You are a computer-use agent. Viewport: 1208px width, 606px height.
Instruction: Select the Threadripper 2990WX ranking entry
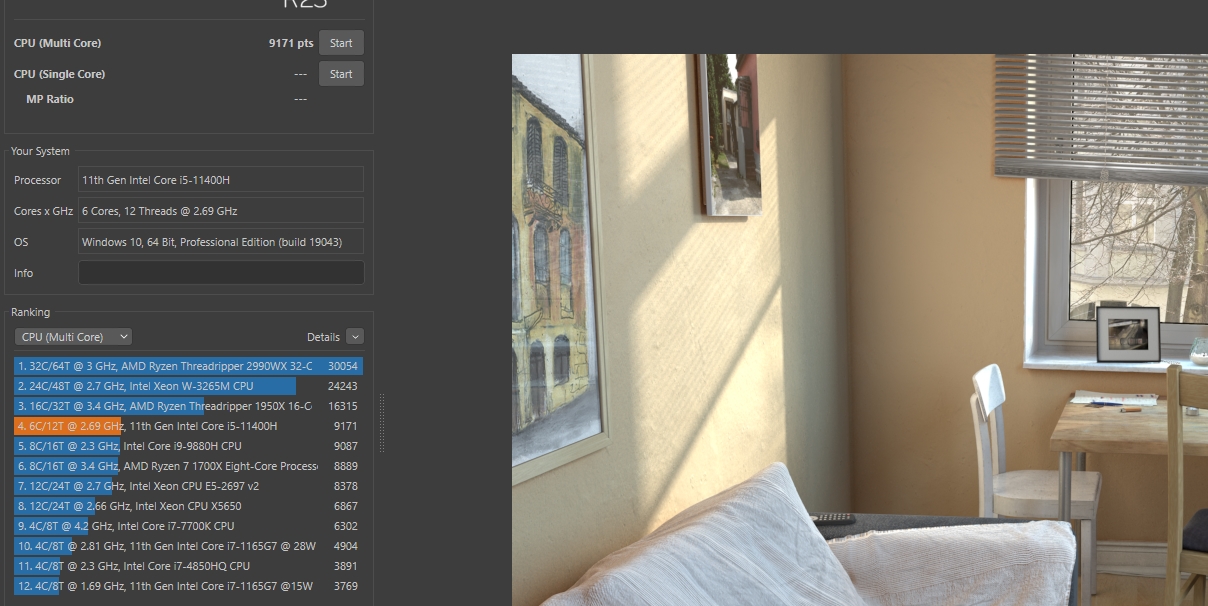pos(188,366)
